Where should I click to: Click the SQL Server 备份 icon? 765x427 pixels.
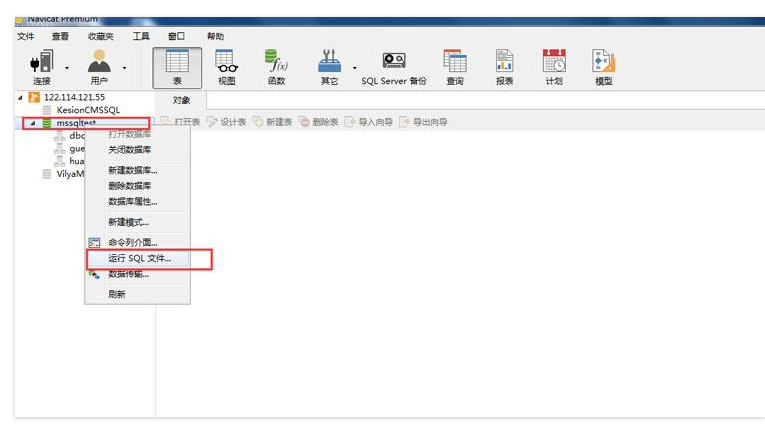pos(393,66)
